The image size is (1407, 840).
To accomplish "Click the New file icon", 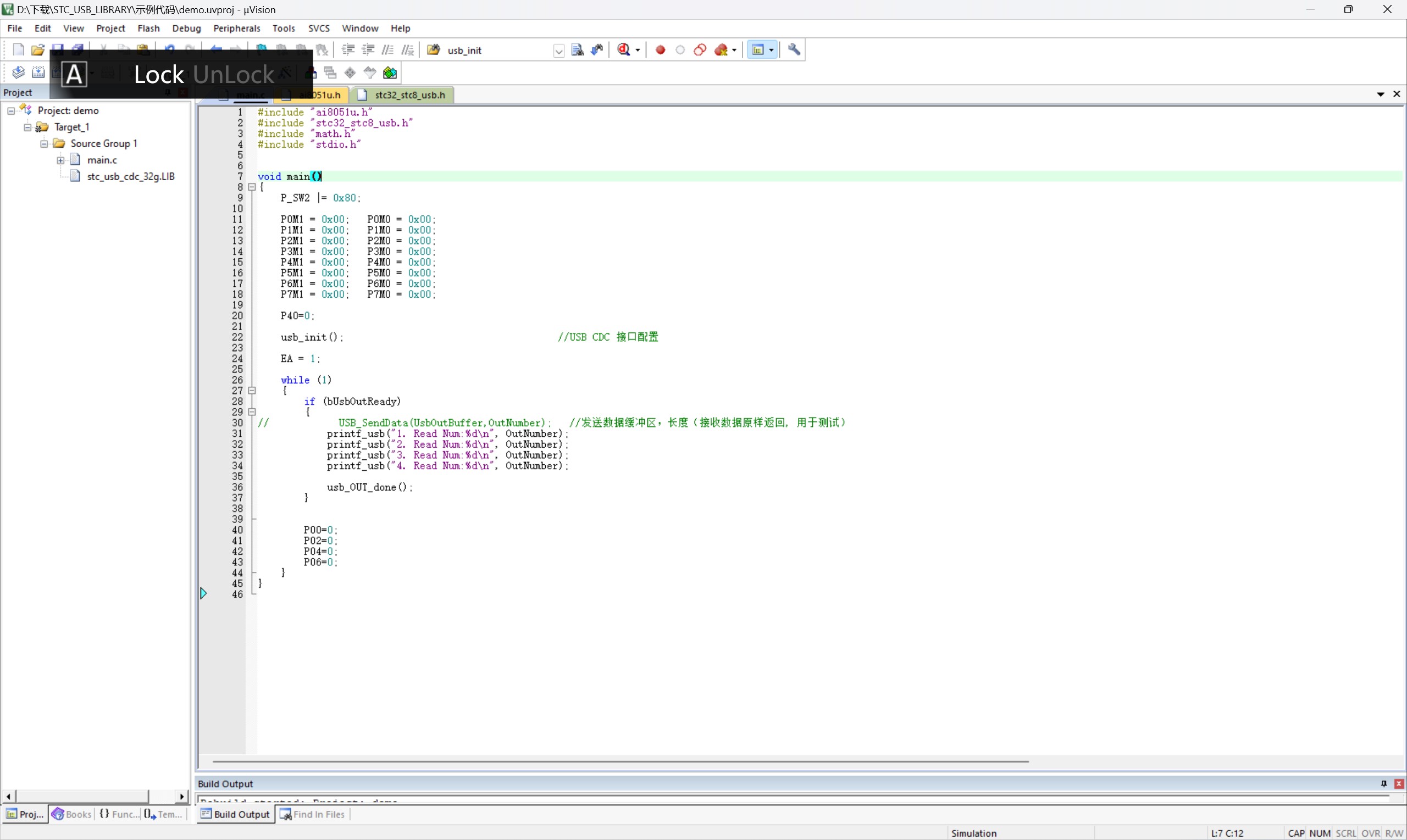I will point(18,50).
